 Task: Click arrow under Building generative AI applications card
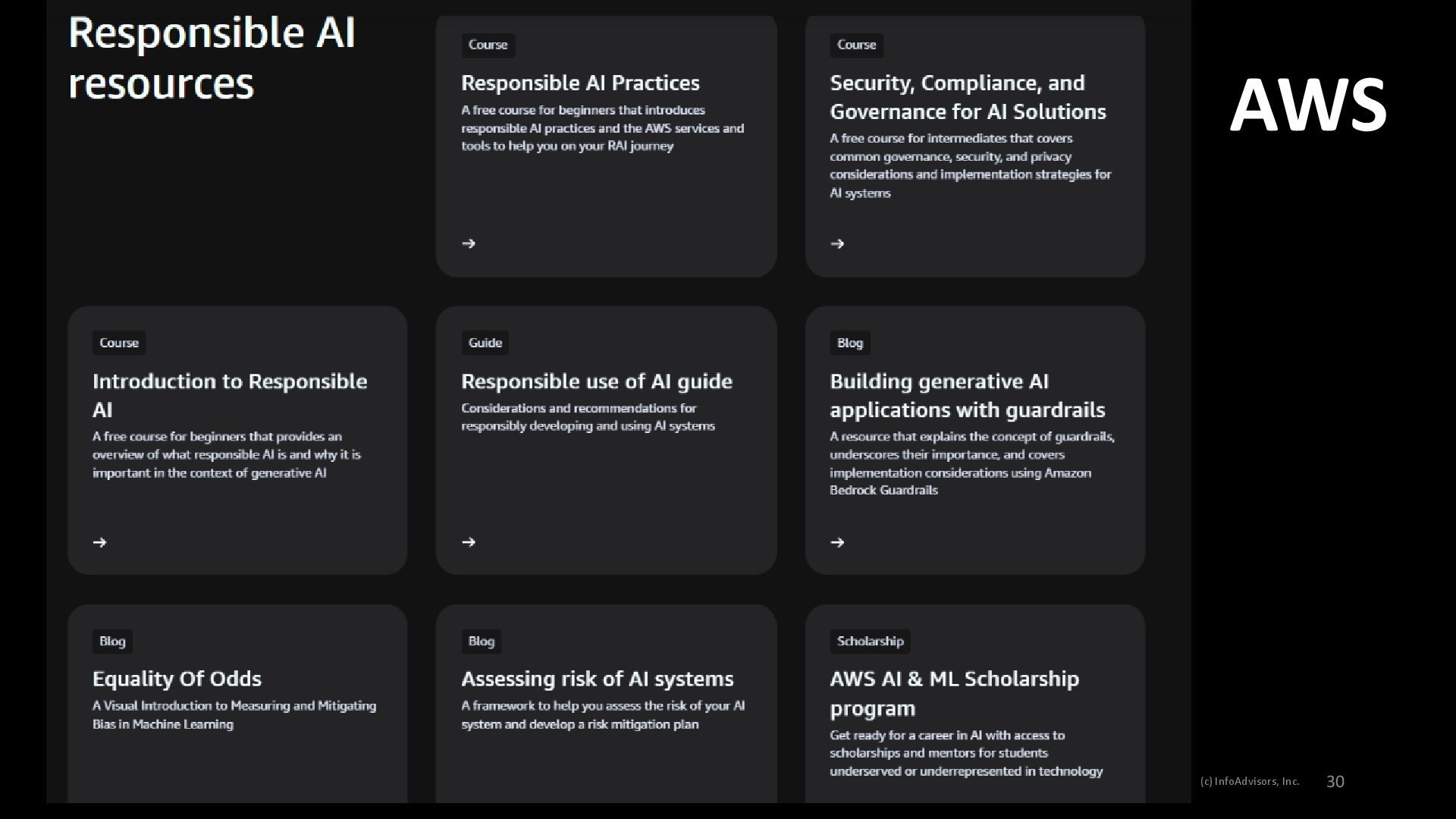coord(837,542)
